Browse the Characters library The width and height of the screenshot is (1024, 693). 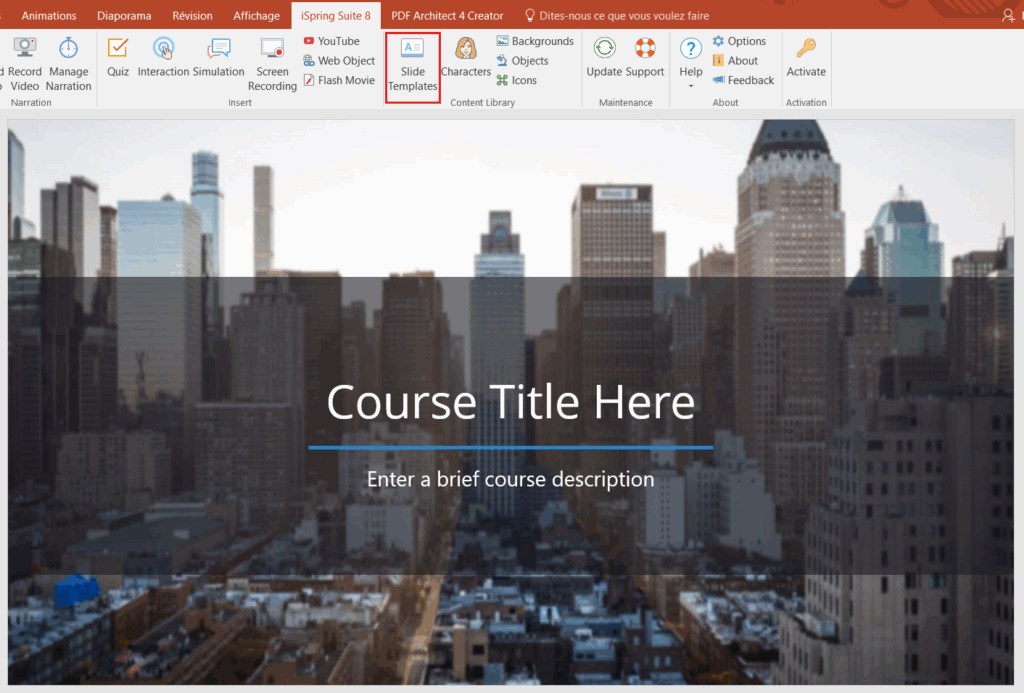tap(465, 57)
